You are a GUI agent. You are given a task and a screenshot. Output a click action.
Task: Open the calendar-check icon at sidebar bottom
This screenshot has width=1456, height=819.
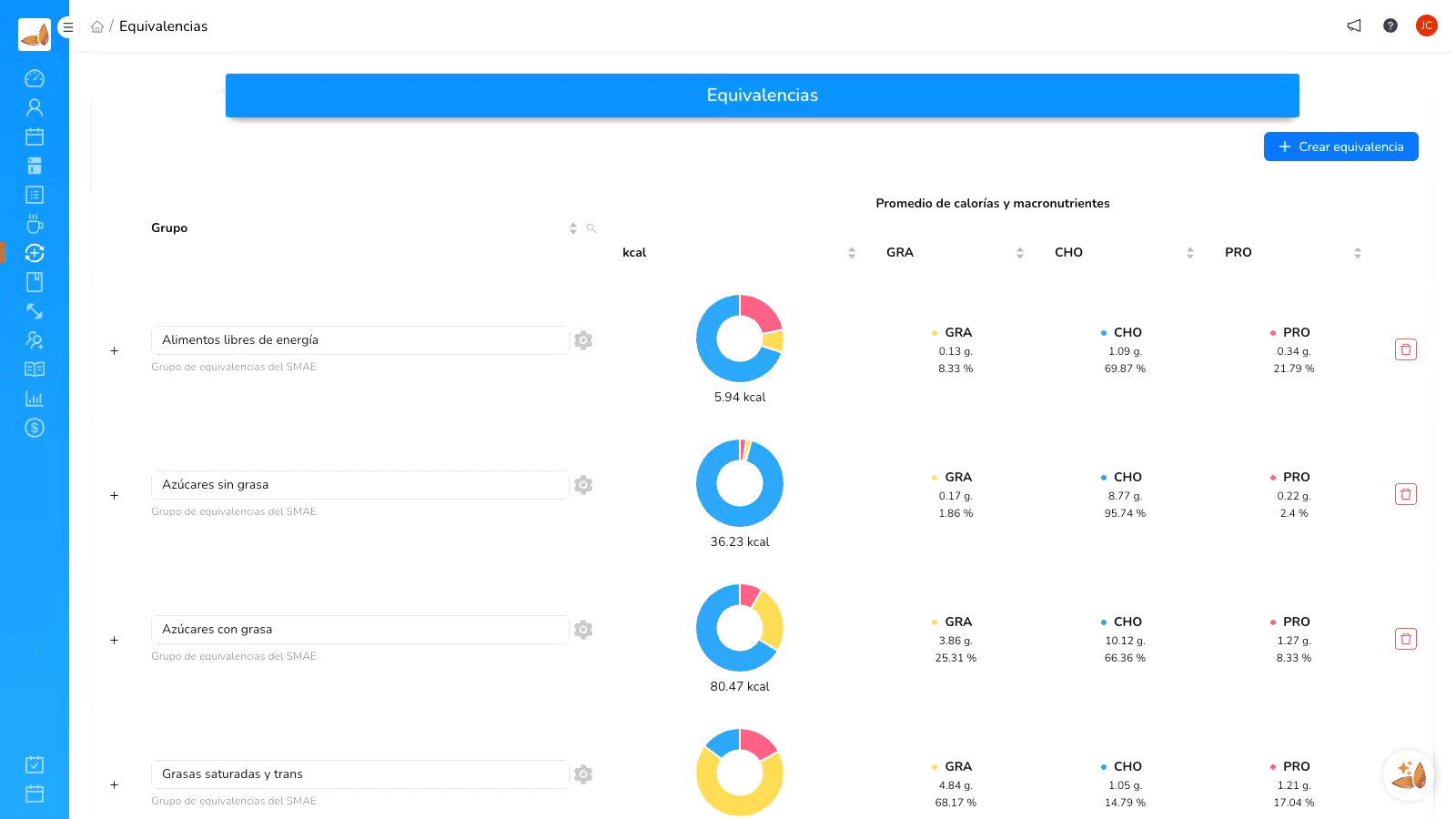pyautogui.click(x=35, y=764)
